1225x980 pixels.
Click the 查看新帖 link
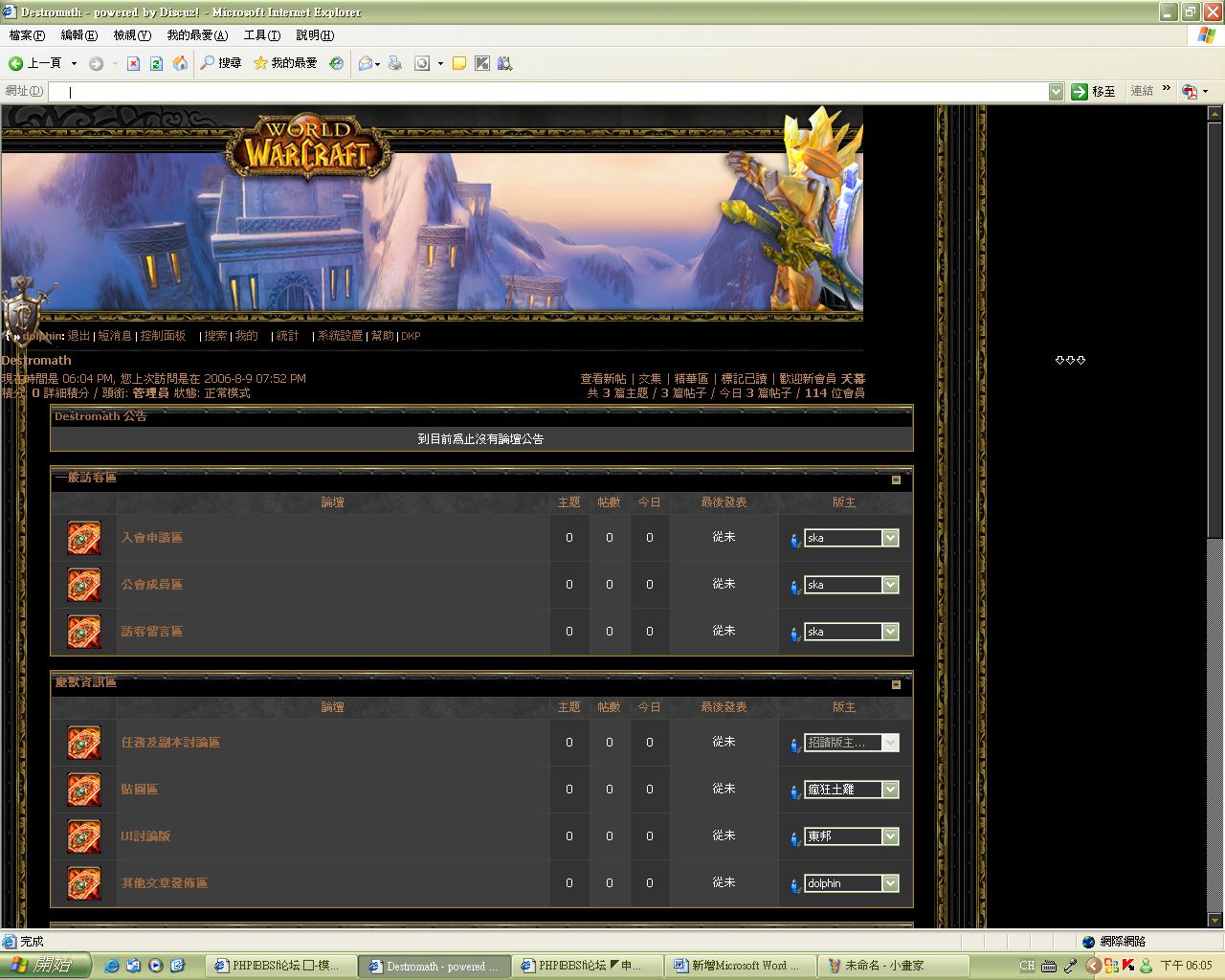point(603,379)
